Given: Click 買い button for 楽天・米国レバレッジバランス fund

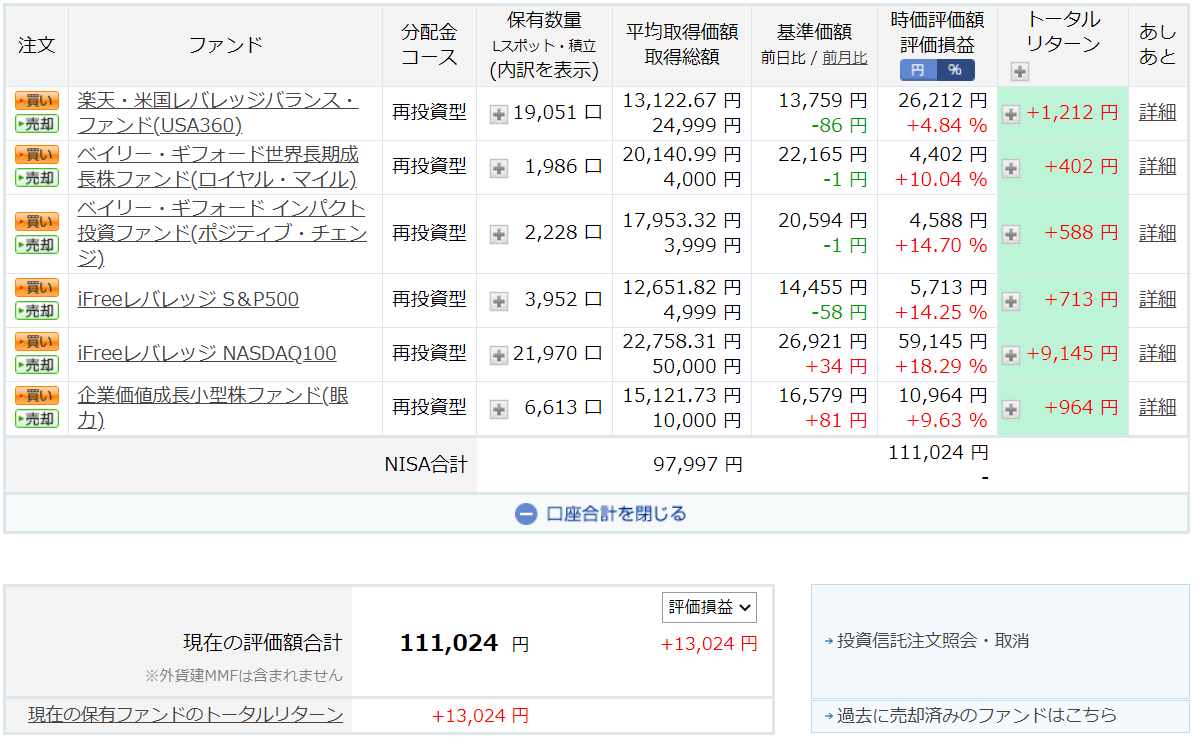Looking at the screenshot, I should pyautogui.click(x=37, y=101).
